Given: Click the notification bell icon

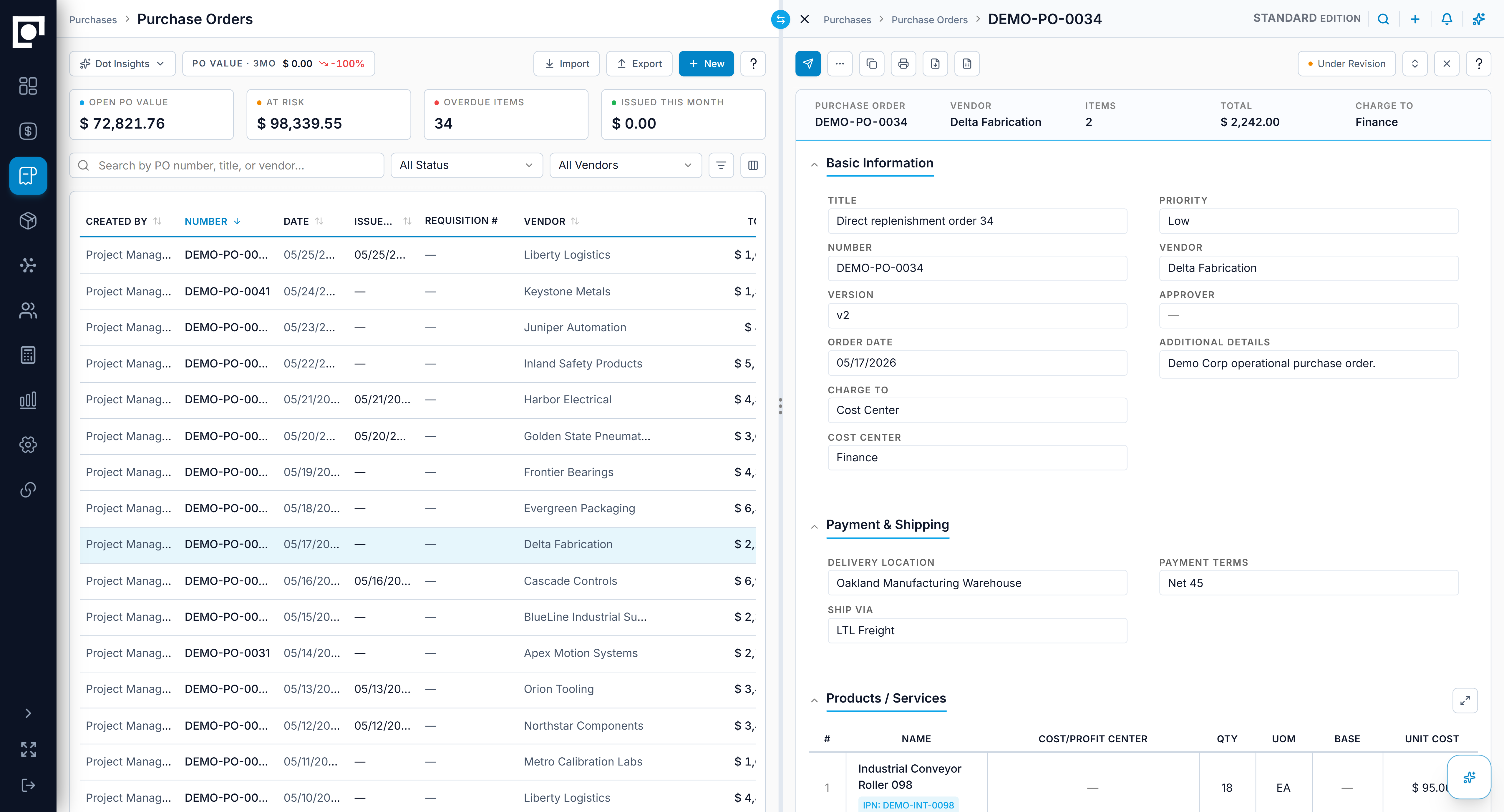Looking at the screenshot, I should [x=1447, y=19].
